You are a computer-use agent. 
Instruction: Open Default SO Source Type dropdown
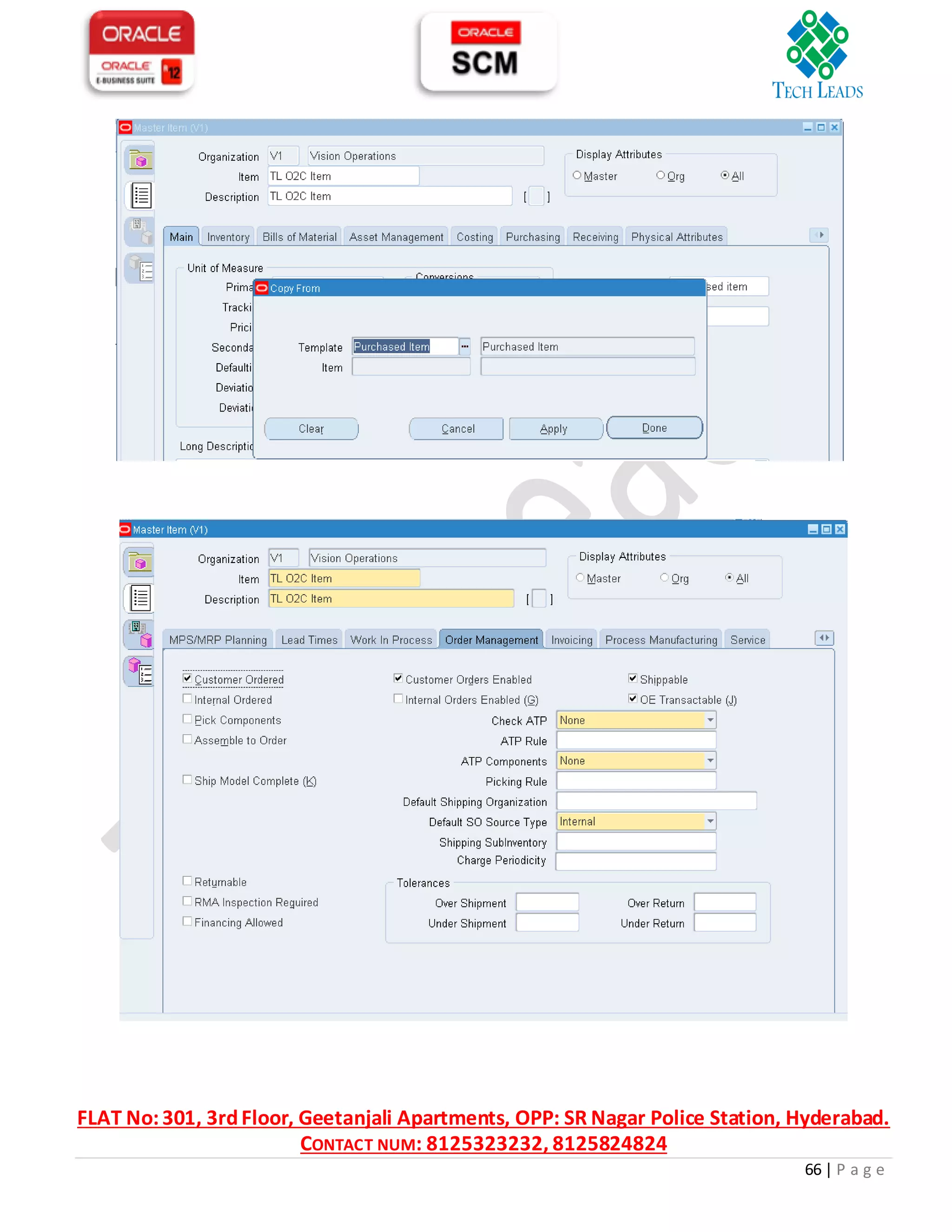(x=710, y=821)
